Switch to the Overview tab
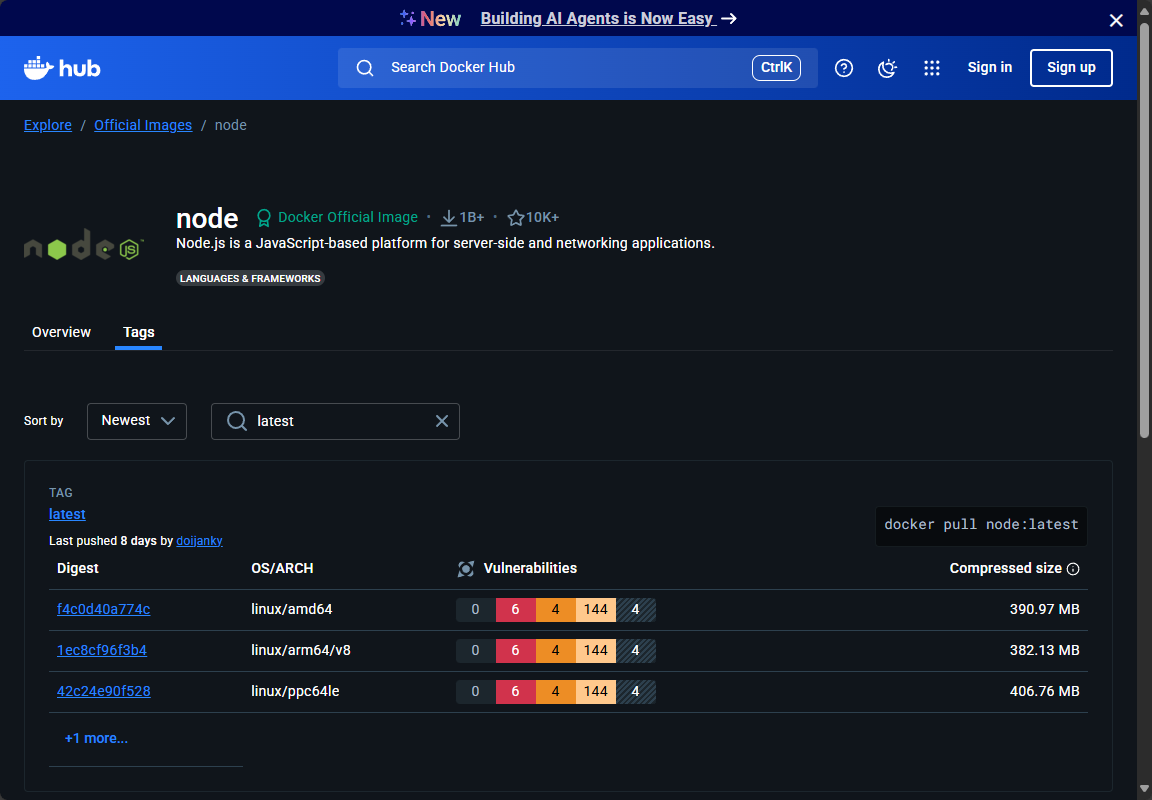The image size is (1152, 800). pyautogui.click(x=61, y=332)
